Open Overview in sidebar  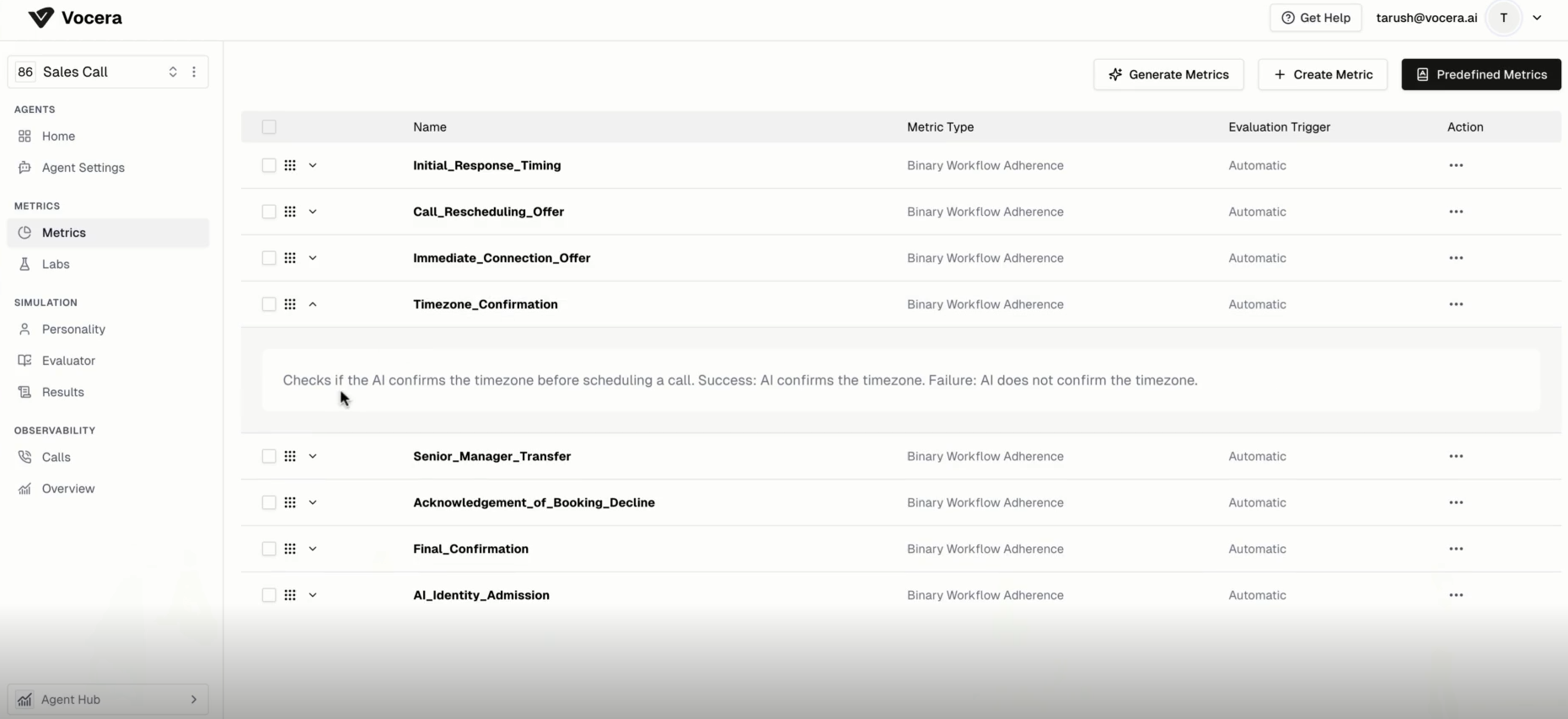click(108, 489)
